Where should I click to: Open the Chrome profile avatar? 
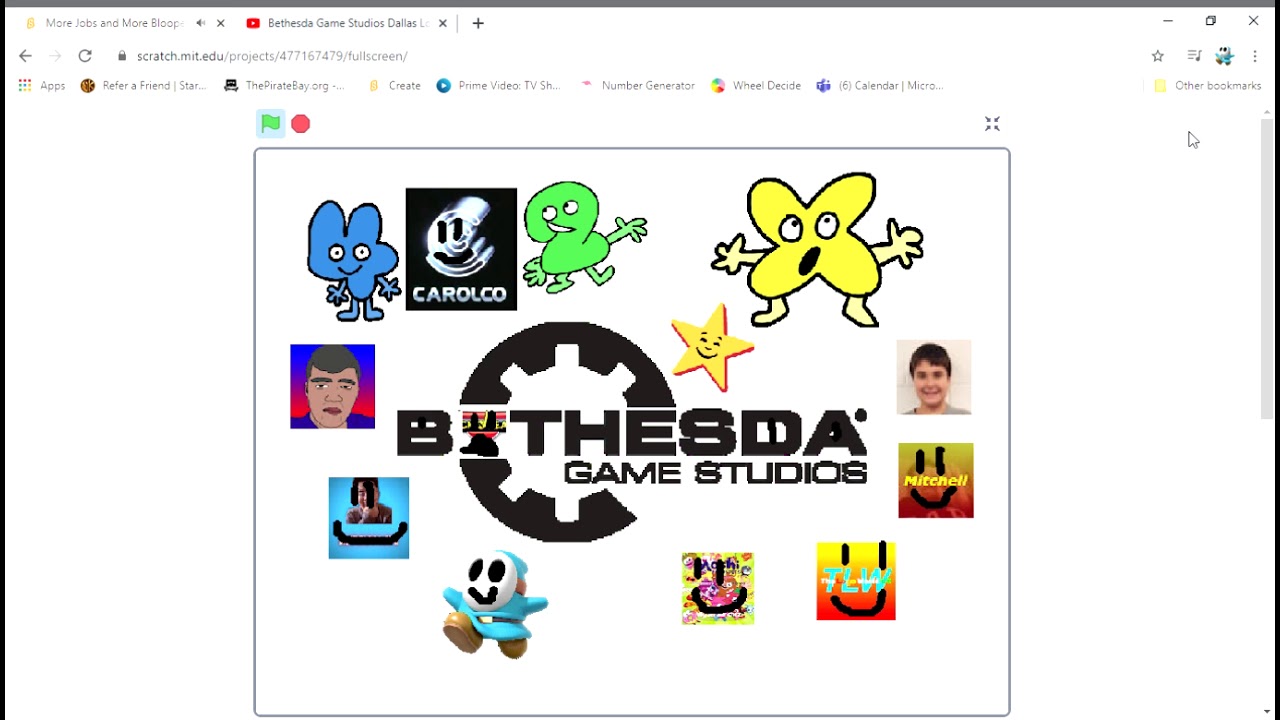1225,56
